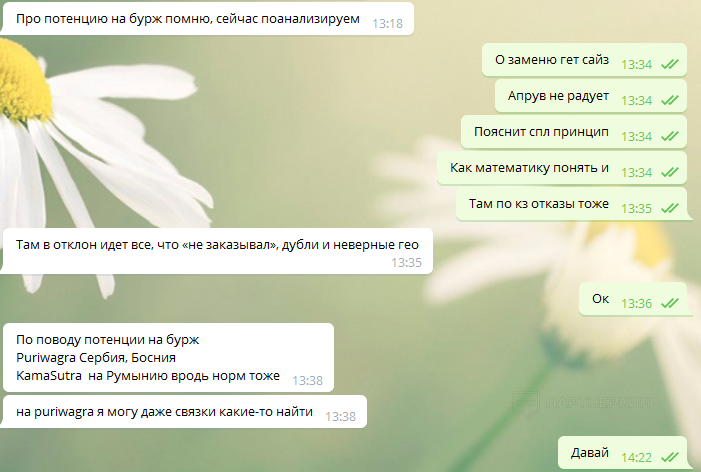Click read receipt ticks on 'Пояснит спл принцип'
The width and height of the screenshot is (701, 472).
(x=670, y=136)
